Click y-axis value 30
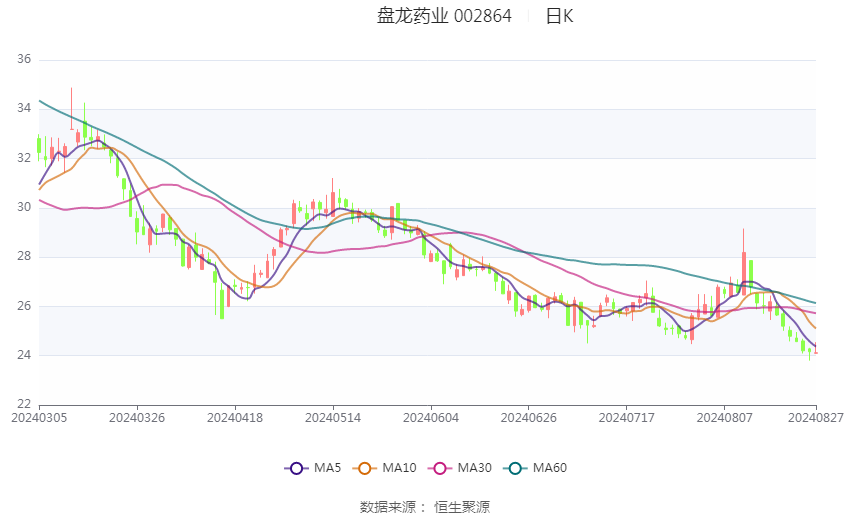The width and height of the screenshot is (850, 517). [24, 207]
